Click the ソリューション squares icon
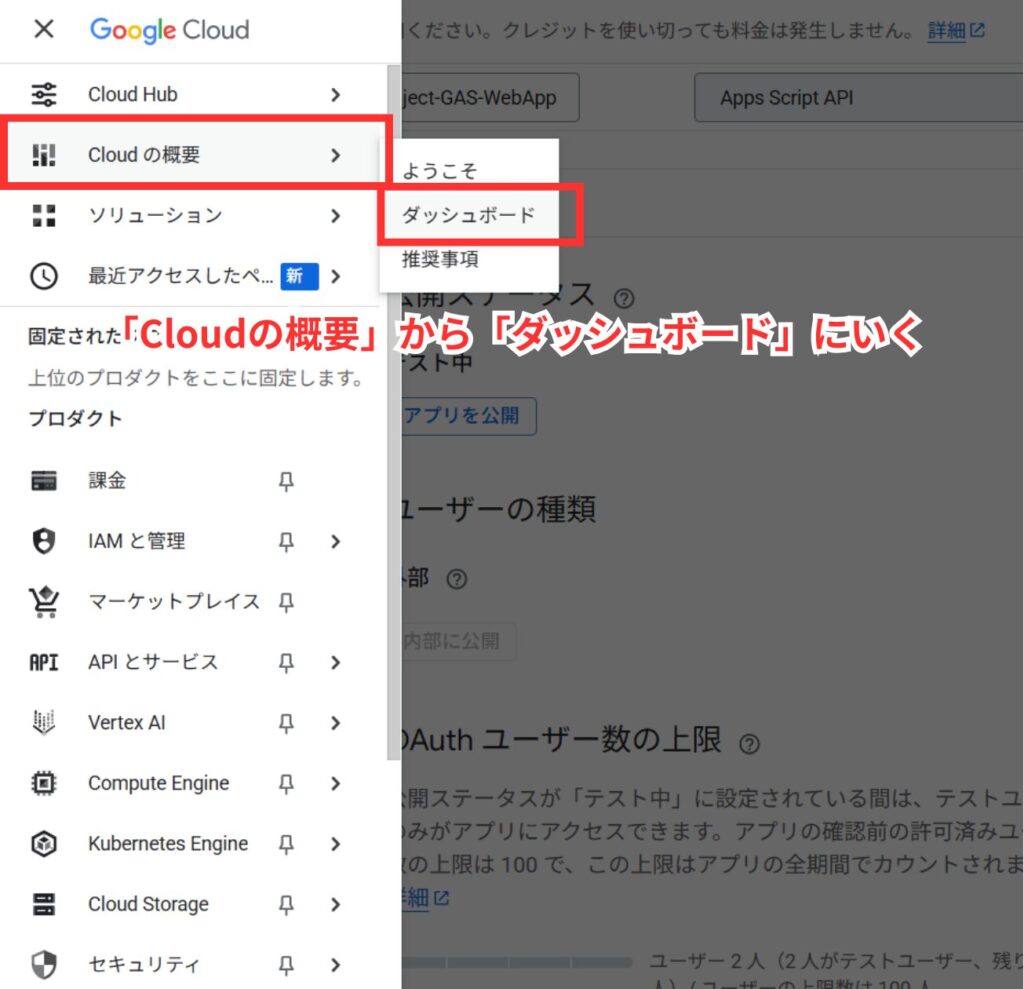 click(44, 216)
